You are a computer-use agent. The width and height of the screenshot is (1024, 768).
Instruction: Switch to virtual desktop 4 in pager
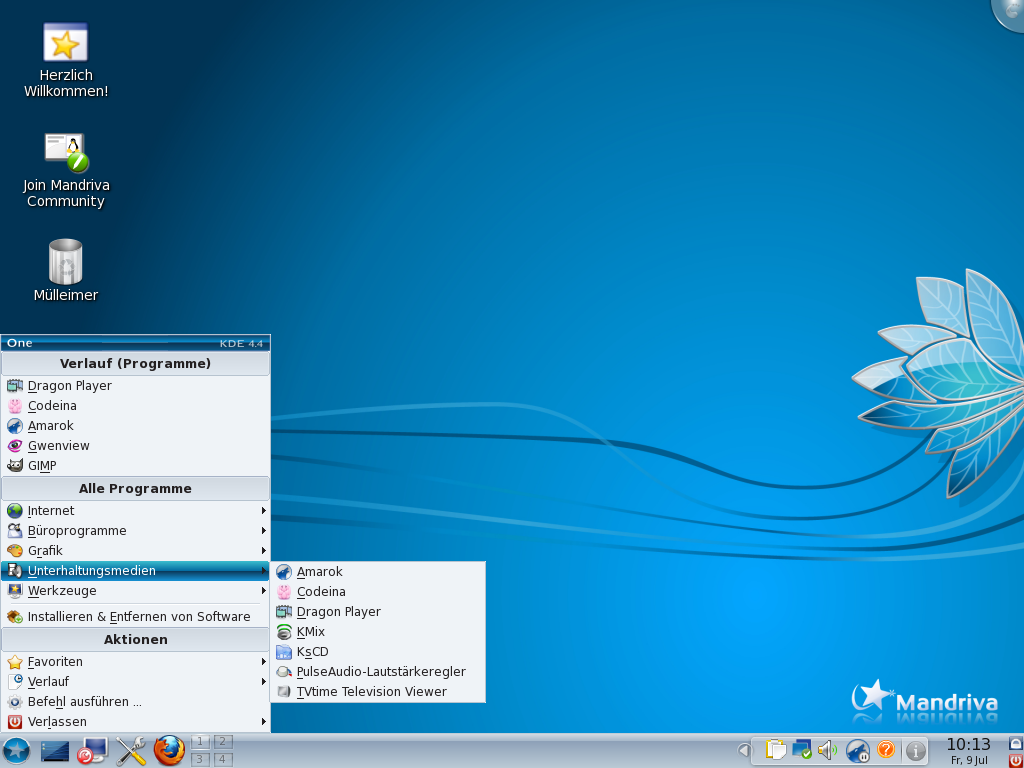coord(223,759)
